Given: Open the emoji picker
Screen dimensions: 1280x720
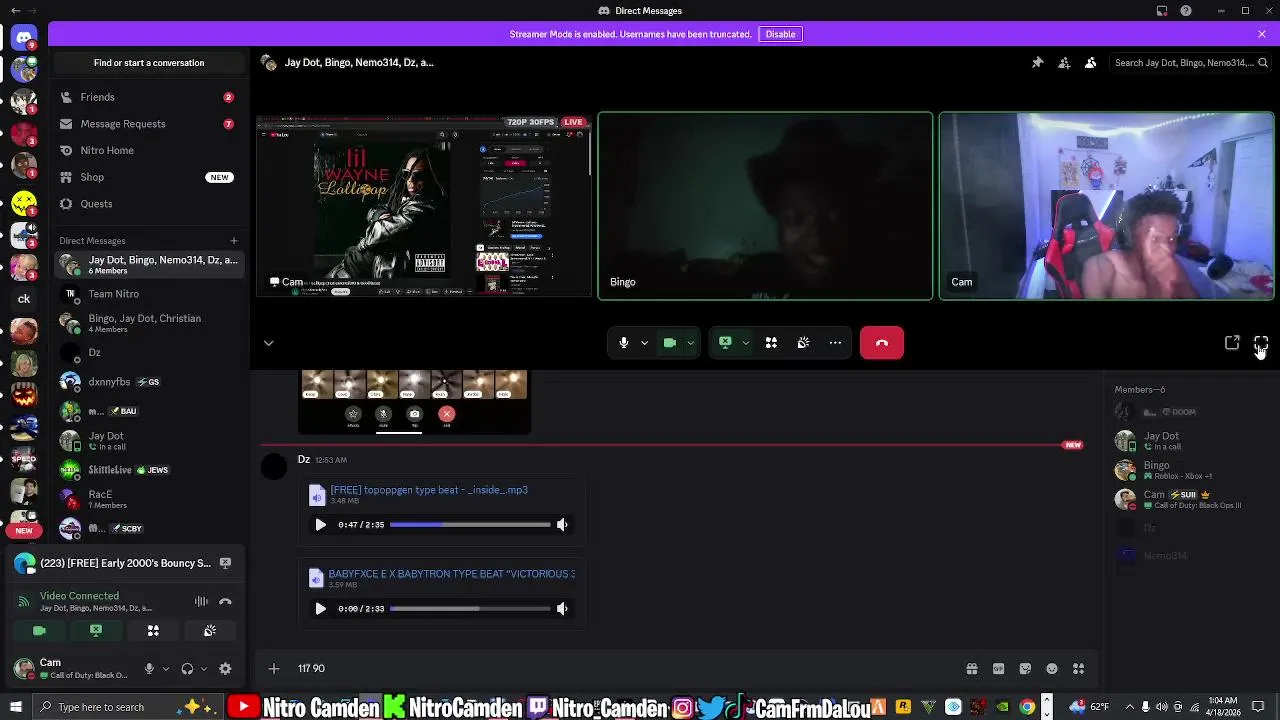Looking at the screenshot, I should (1052, 669).
